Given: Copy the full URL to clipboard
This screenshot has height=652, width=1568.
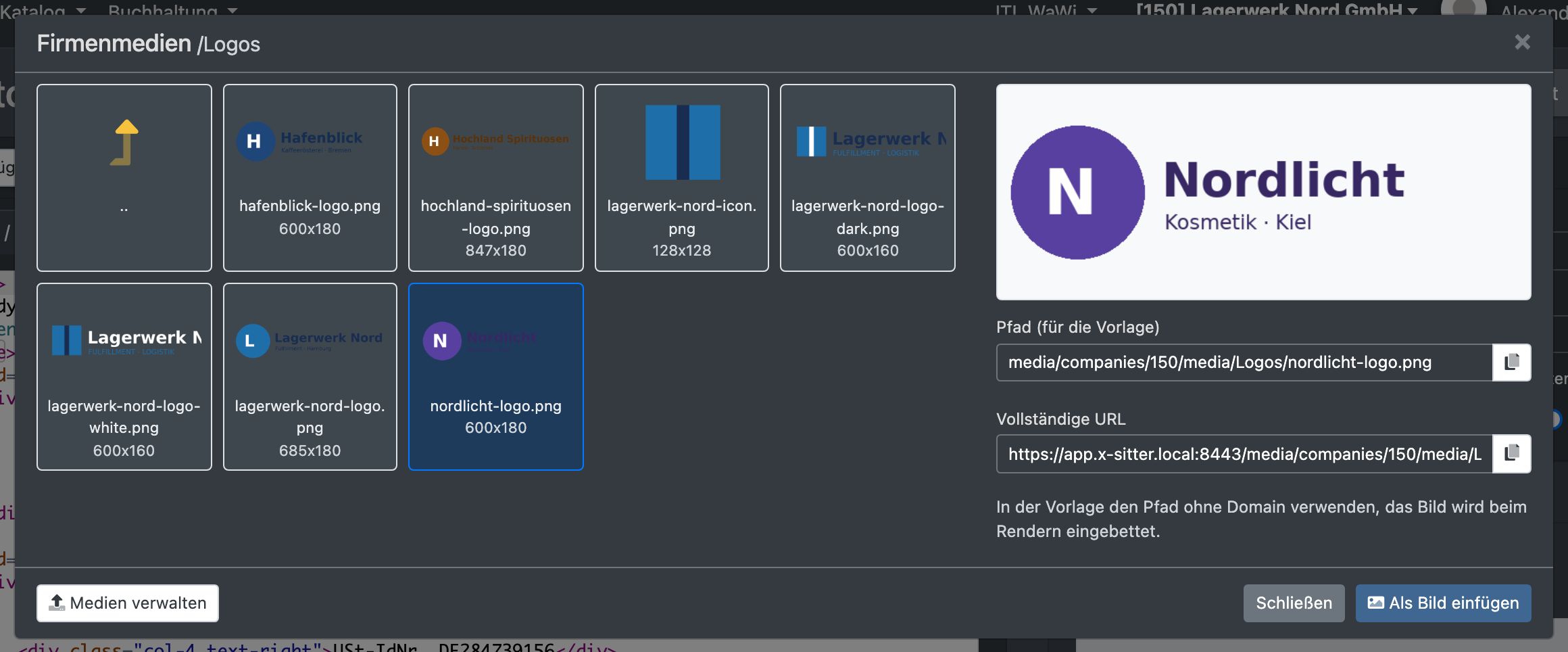Looking at the screenshot, I should tap(1511, 454).
